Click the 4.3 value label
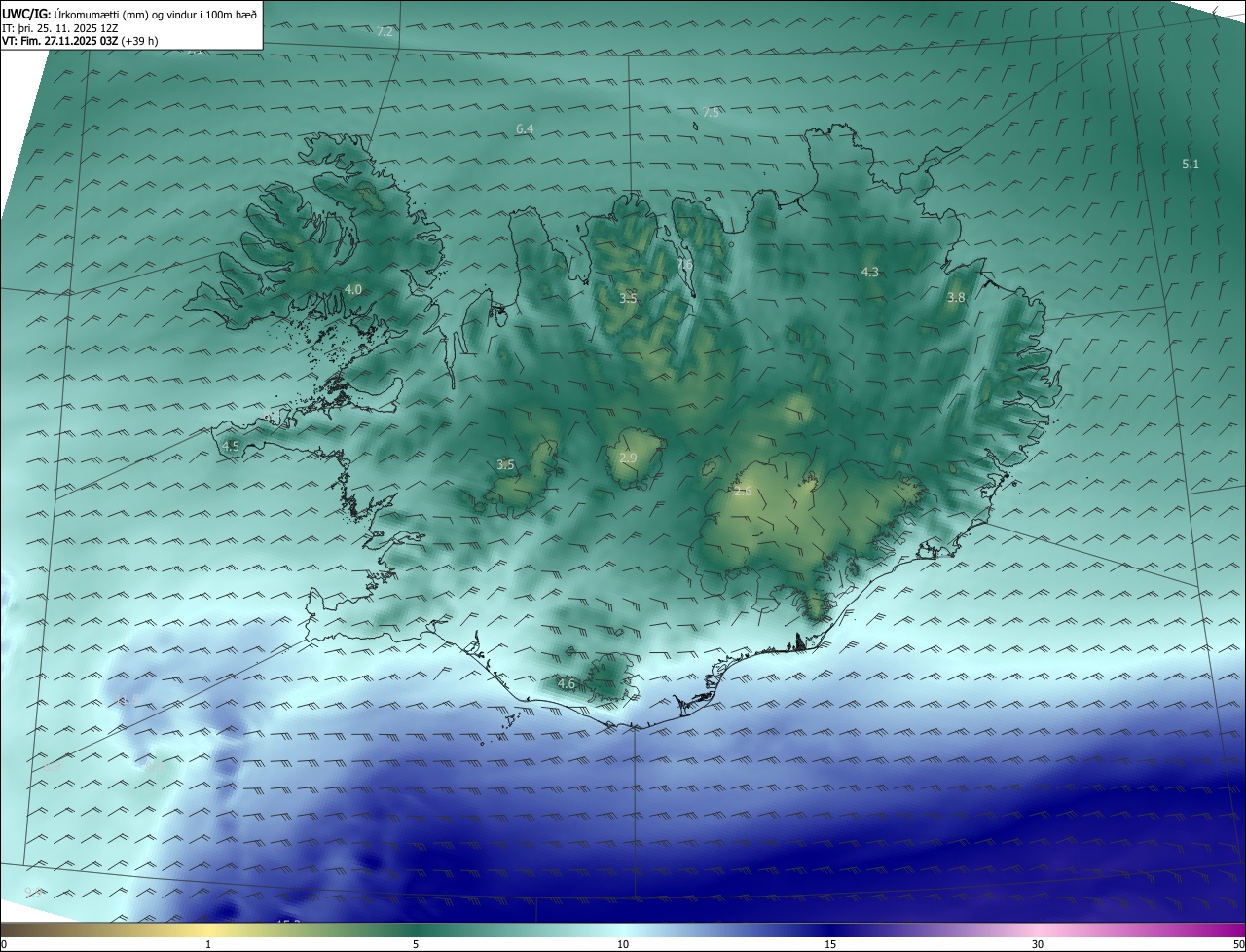The width and height of the screenshot is (1246, 952). pyautogui.click(x=870, y=272)
